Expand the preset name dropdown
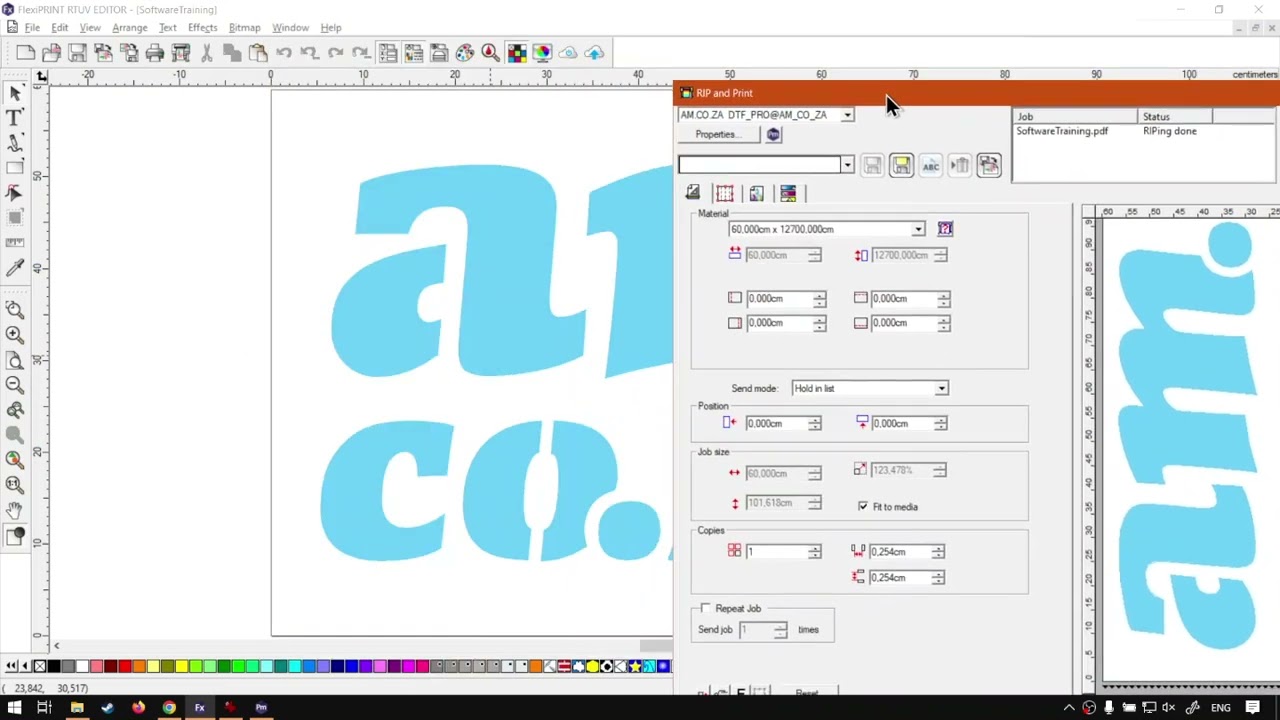The height and width of the screenshot is (720, 1280). click(847, 165)
